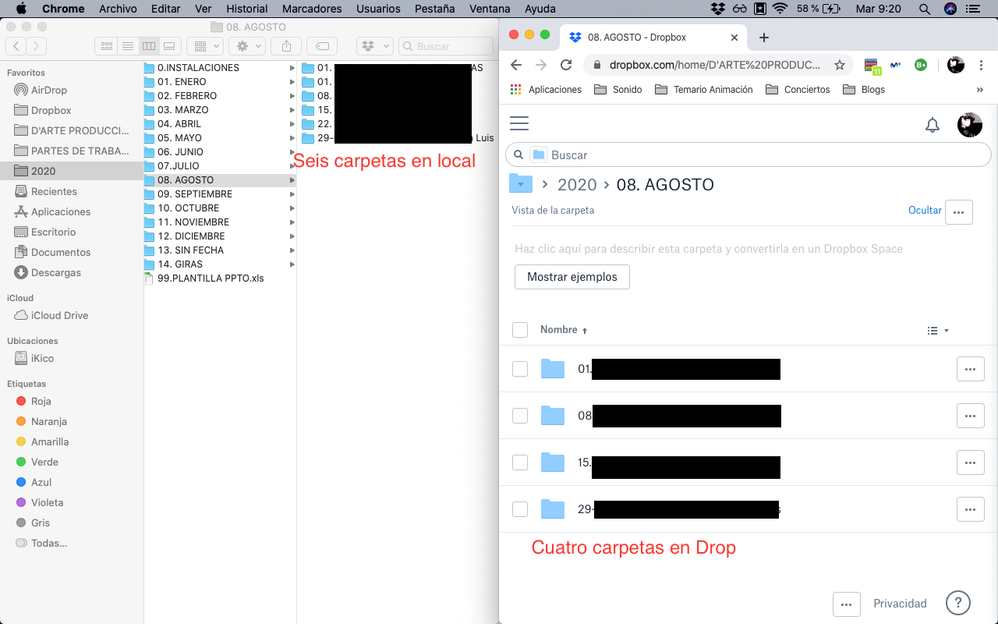Open the Marcadores menu

[312, 9]
